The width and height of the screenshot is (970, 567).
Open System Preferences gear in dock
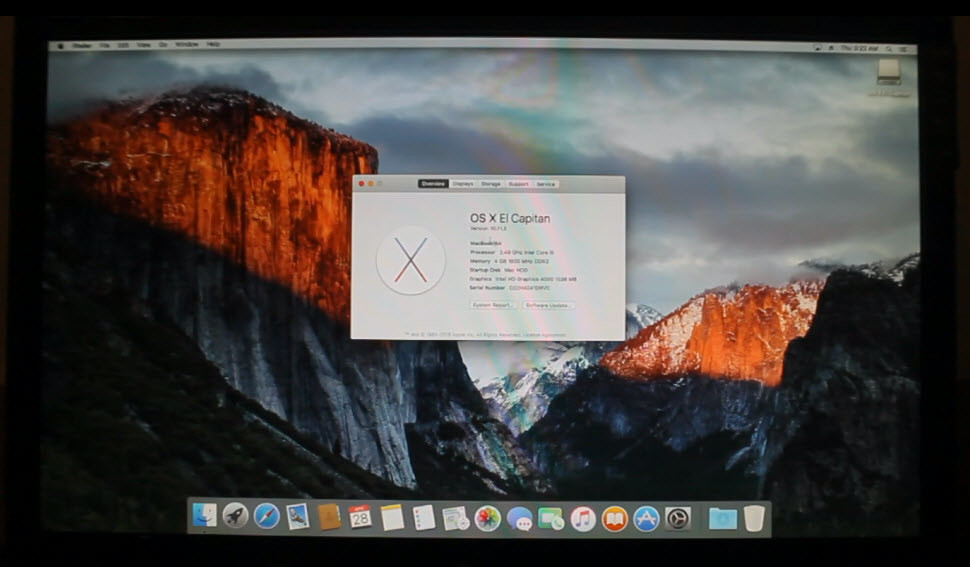(678, 518)
